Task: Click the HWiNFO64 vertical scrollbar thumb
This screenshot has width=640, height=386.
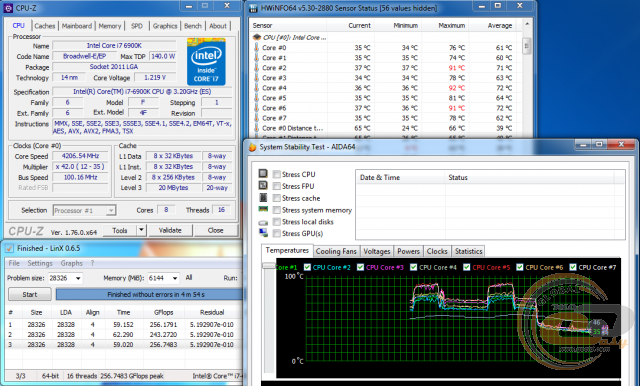Action: tap(527, 46)
